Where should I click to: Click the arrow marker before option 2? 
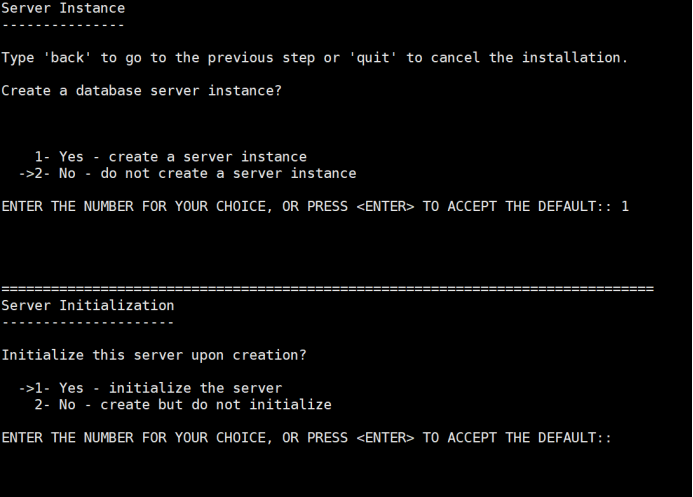26,174
